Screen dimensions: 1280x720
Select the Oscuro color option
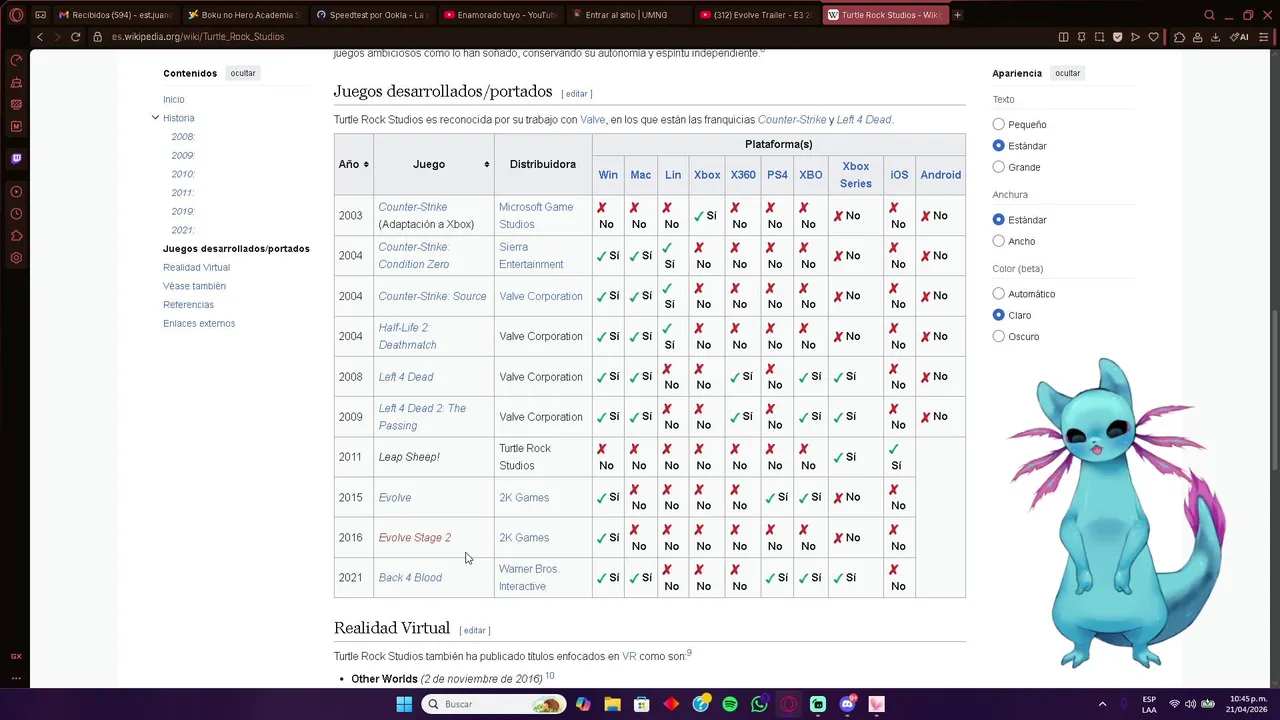(x=998, y=336)
